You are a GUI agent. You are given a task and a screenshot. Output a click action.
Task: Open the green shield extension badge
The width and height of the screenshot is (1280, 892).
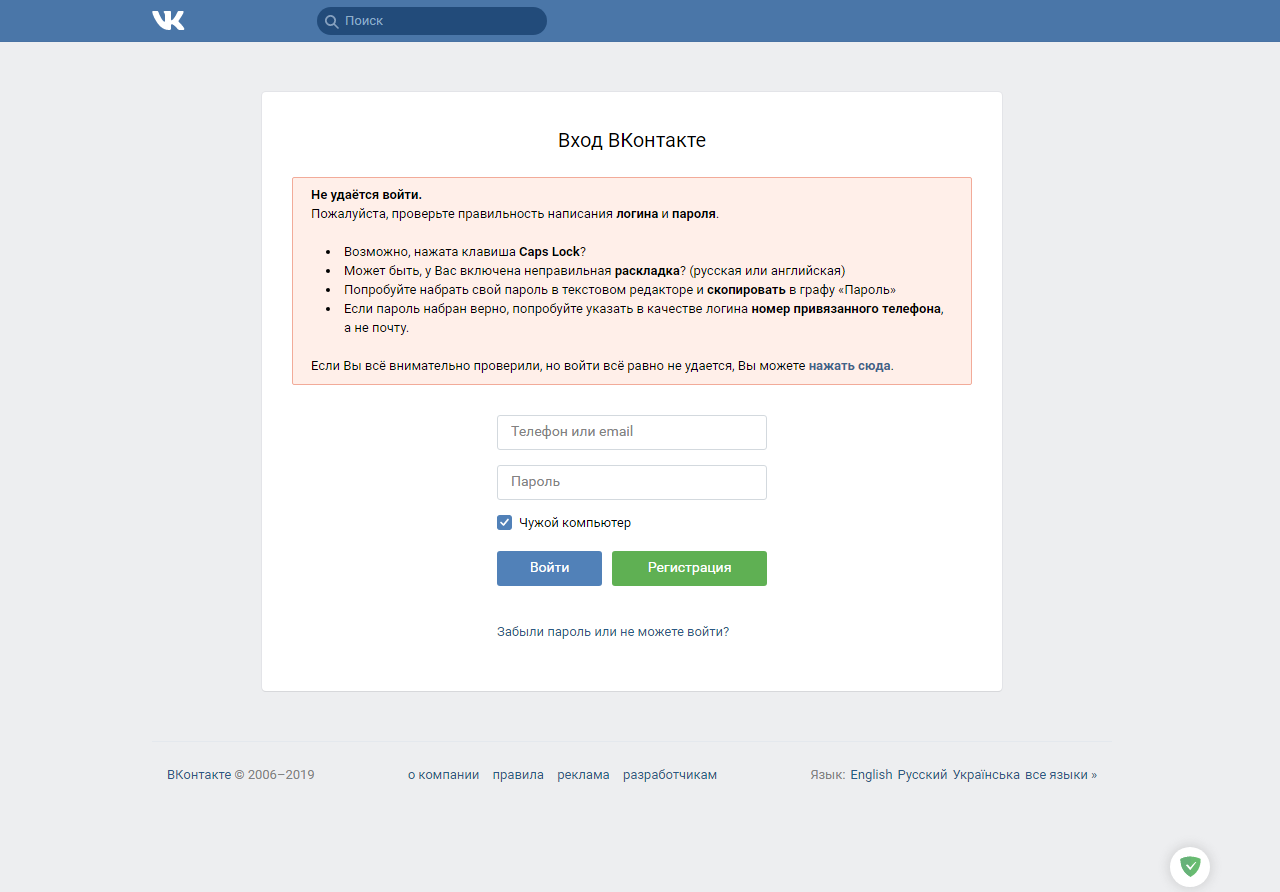coord(1190,867)
